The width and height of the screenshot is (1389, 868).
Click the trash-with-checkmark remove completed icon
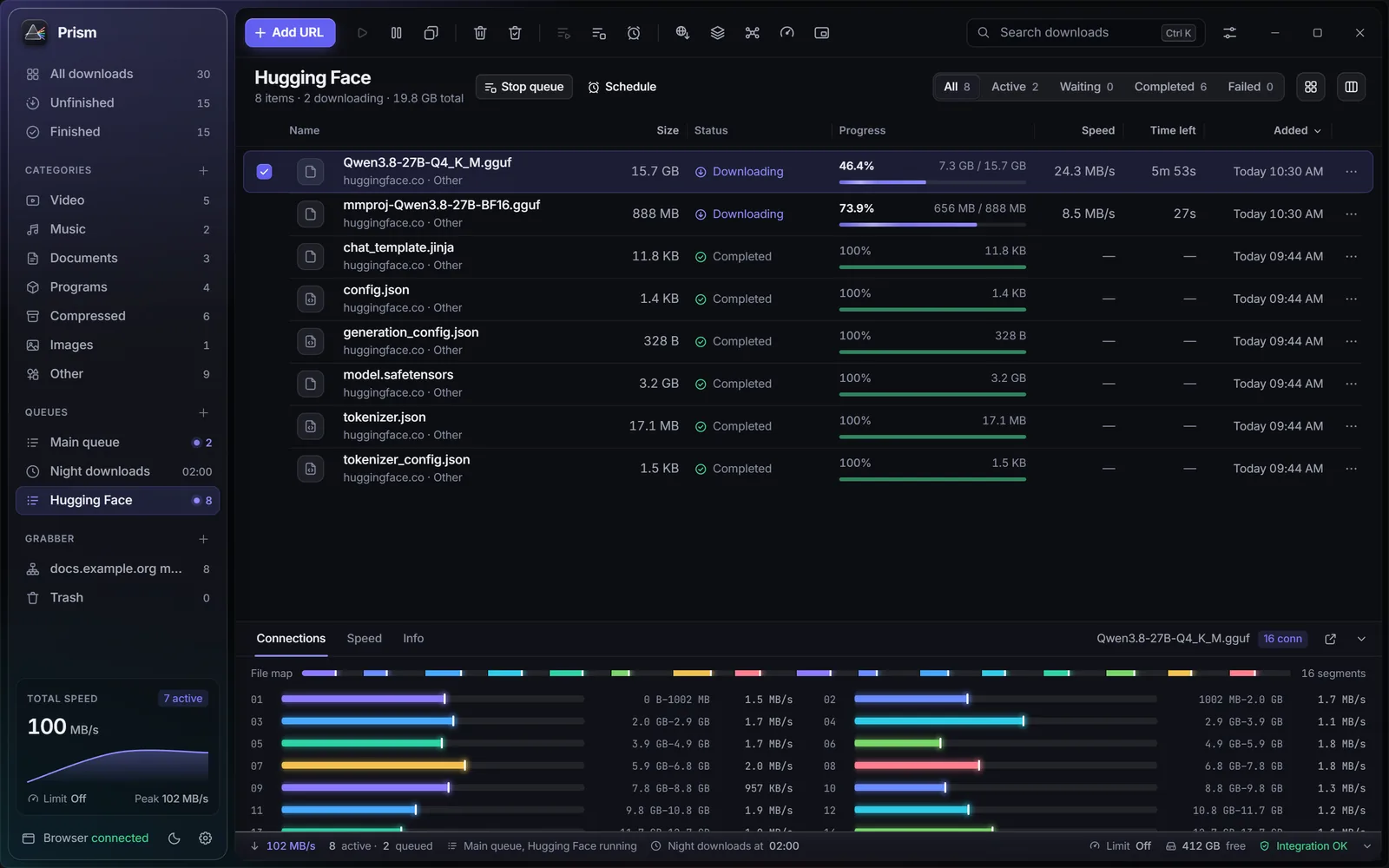[515, 33]
